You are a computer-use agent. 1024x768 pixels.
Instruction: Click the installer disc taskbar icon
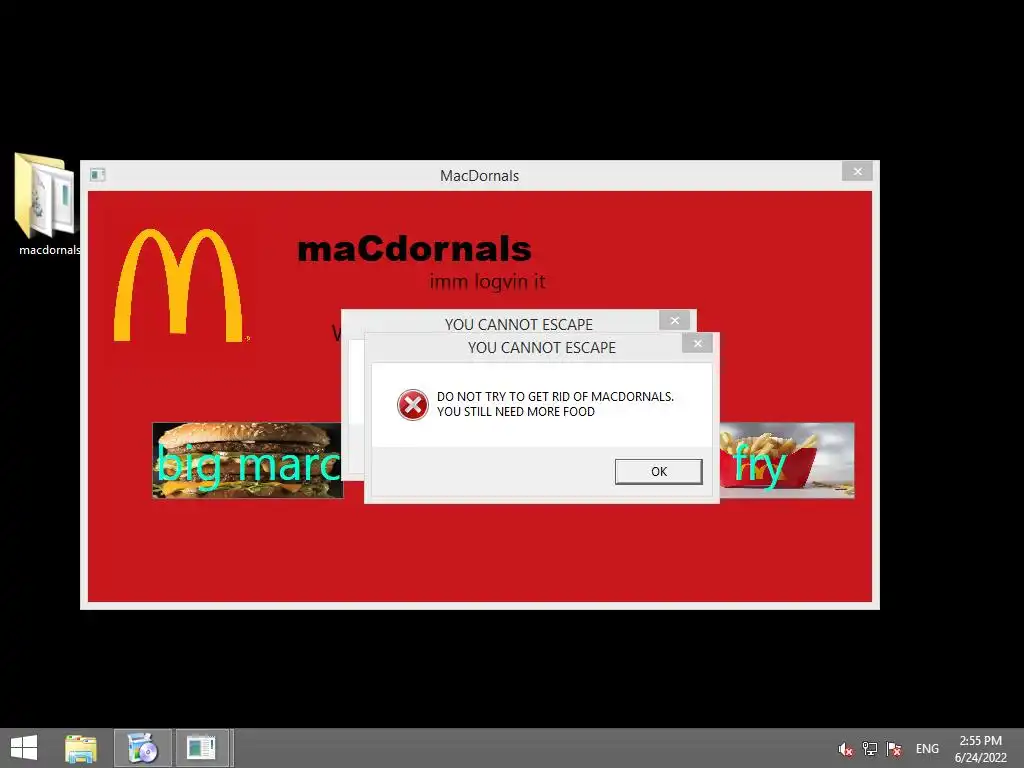(x=142, y=748)
